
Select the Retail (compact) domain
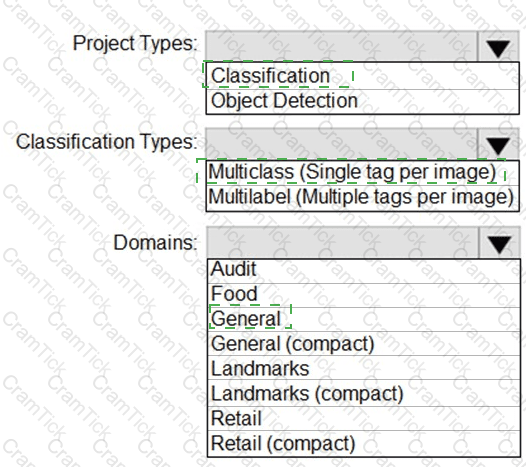[364, 444]
